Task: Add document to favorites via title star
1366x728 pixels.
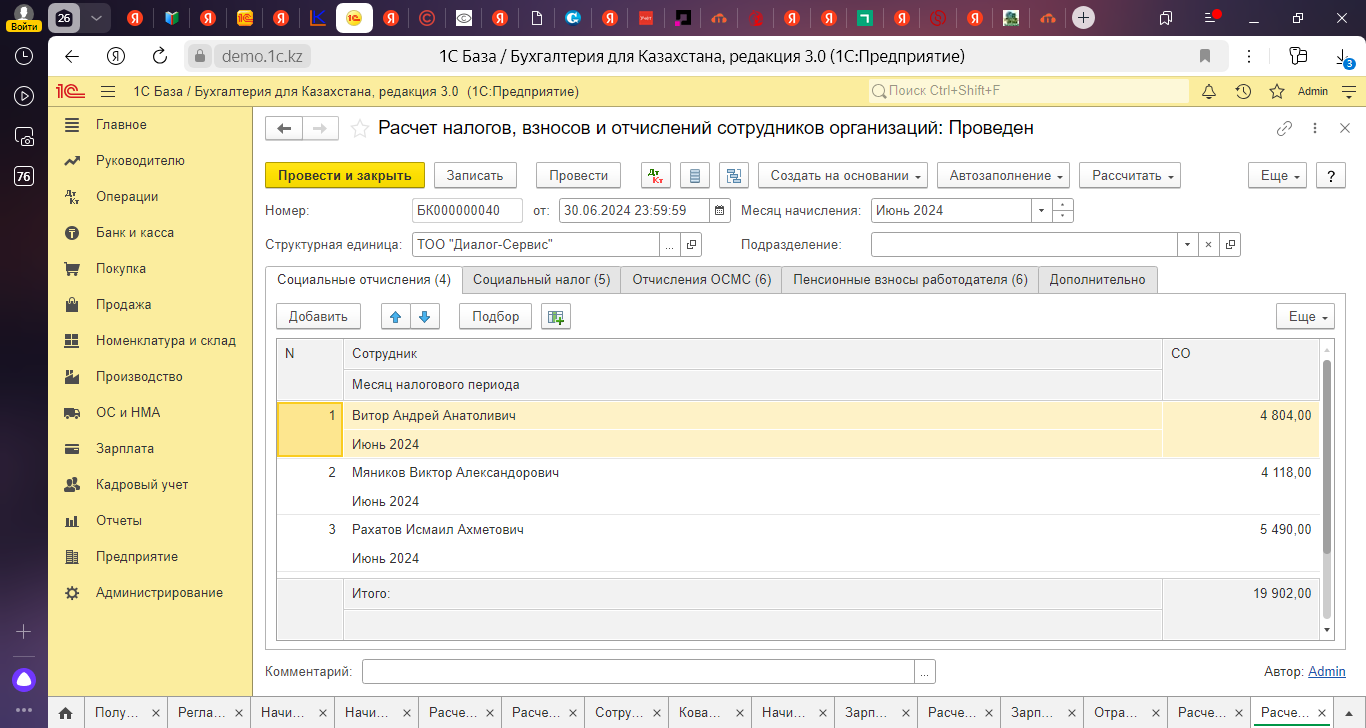Action: click(x=359, y=128)
